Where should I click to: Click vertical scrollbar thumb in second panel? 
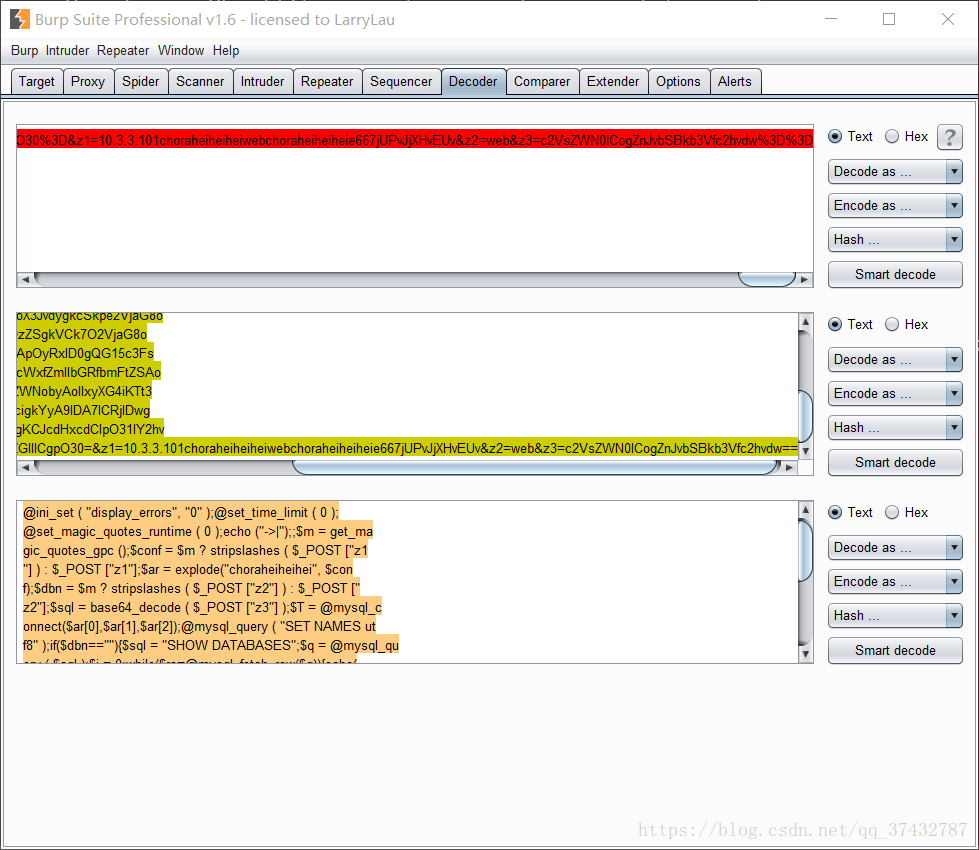point(805,416)
